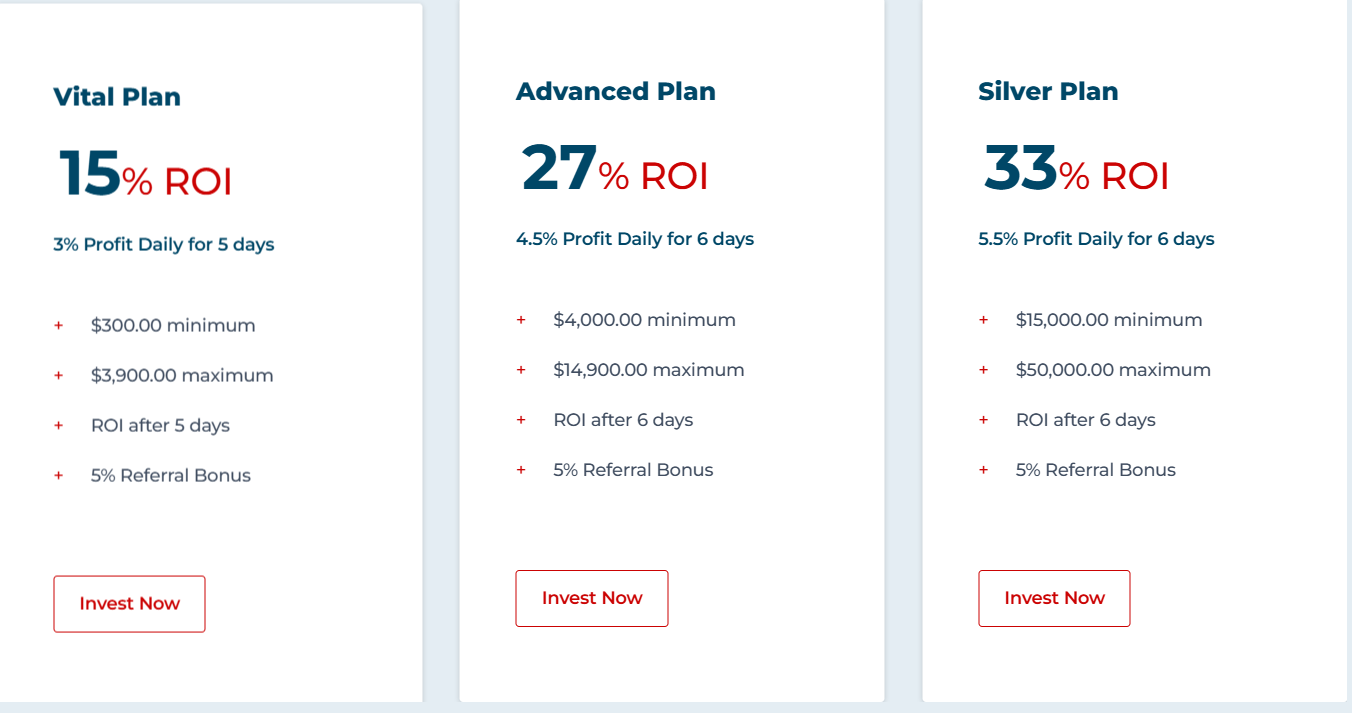
Task: Click the 27% ROI figure
Action: pos(615,170)
